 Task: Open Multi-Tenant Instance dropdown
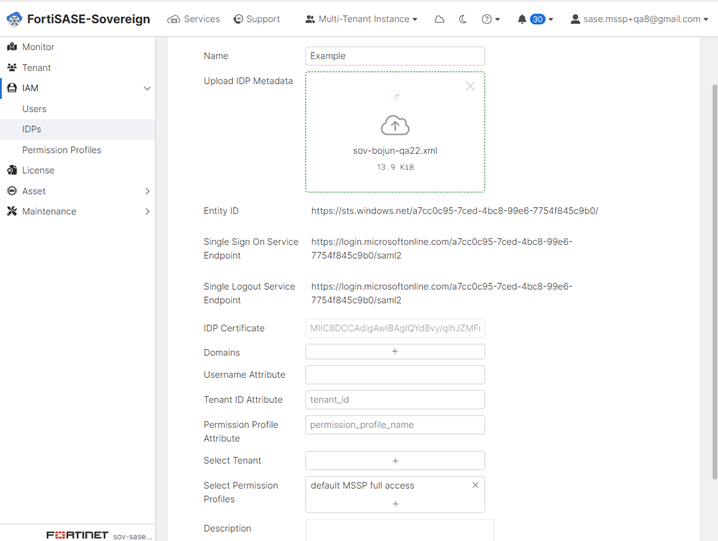click(361, 19)
